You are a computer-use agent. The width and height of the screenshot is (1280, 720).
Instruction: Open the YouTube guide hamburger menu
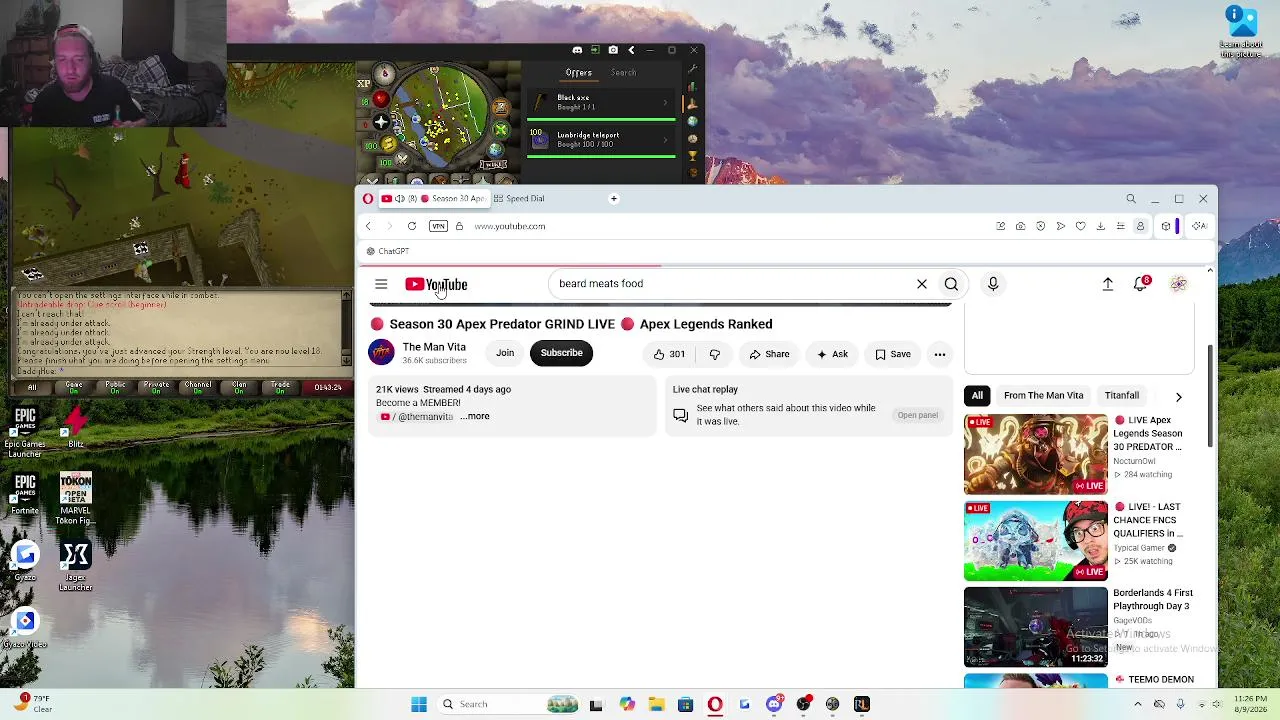(381, 284)
